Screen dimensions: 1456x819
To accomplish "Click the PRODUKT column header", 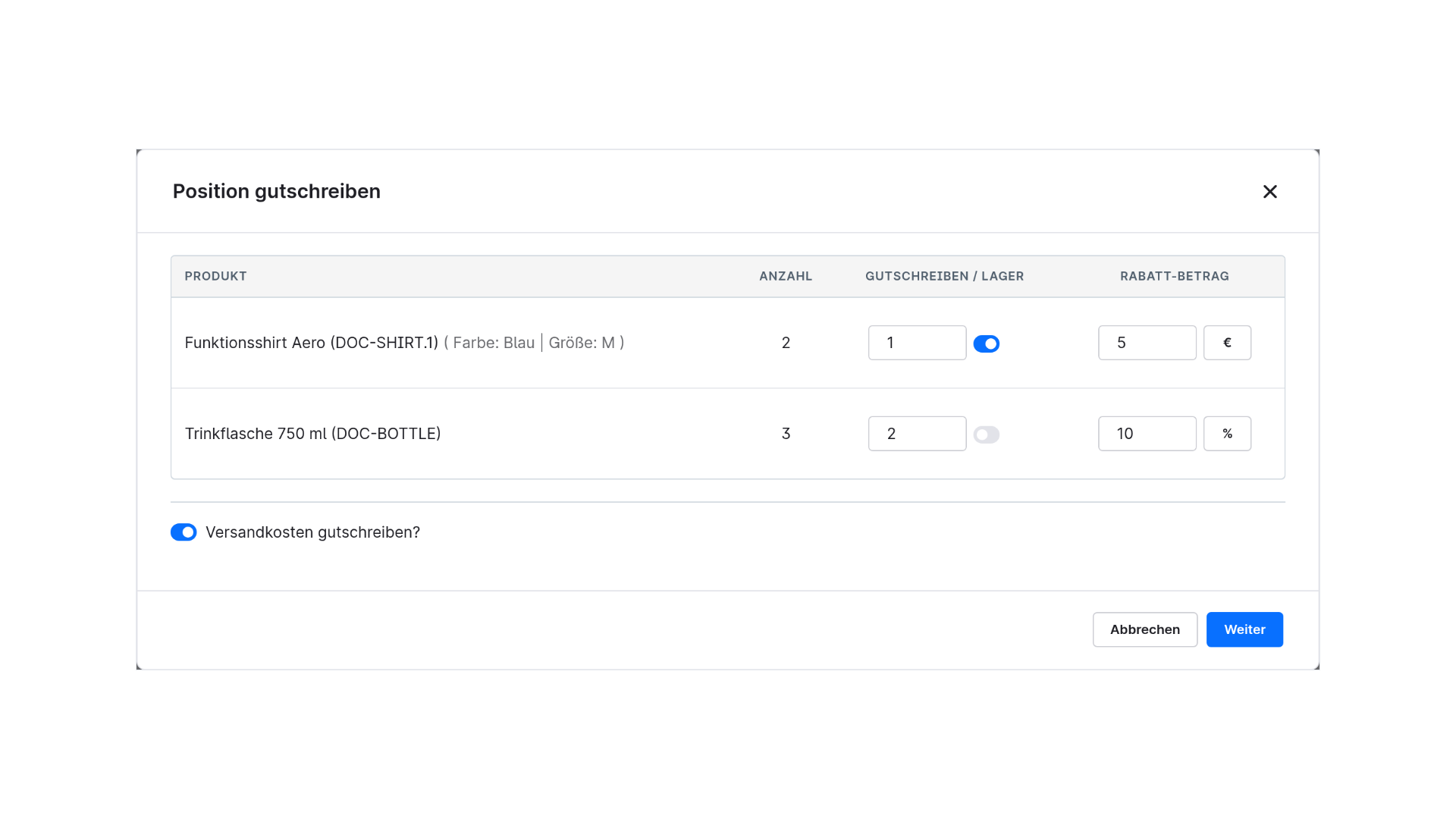I will point(215,276).
